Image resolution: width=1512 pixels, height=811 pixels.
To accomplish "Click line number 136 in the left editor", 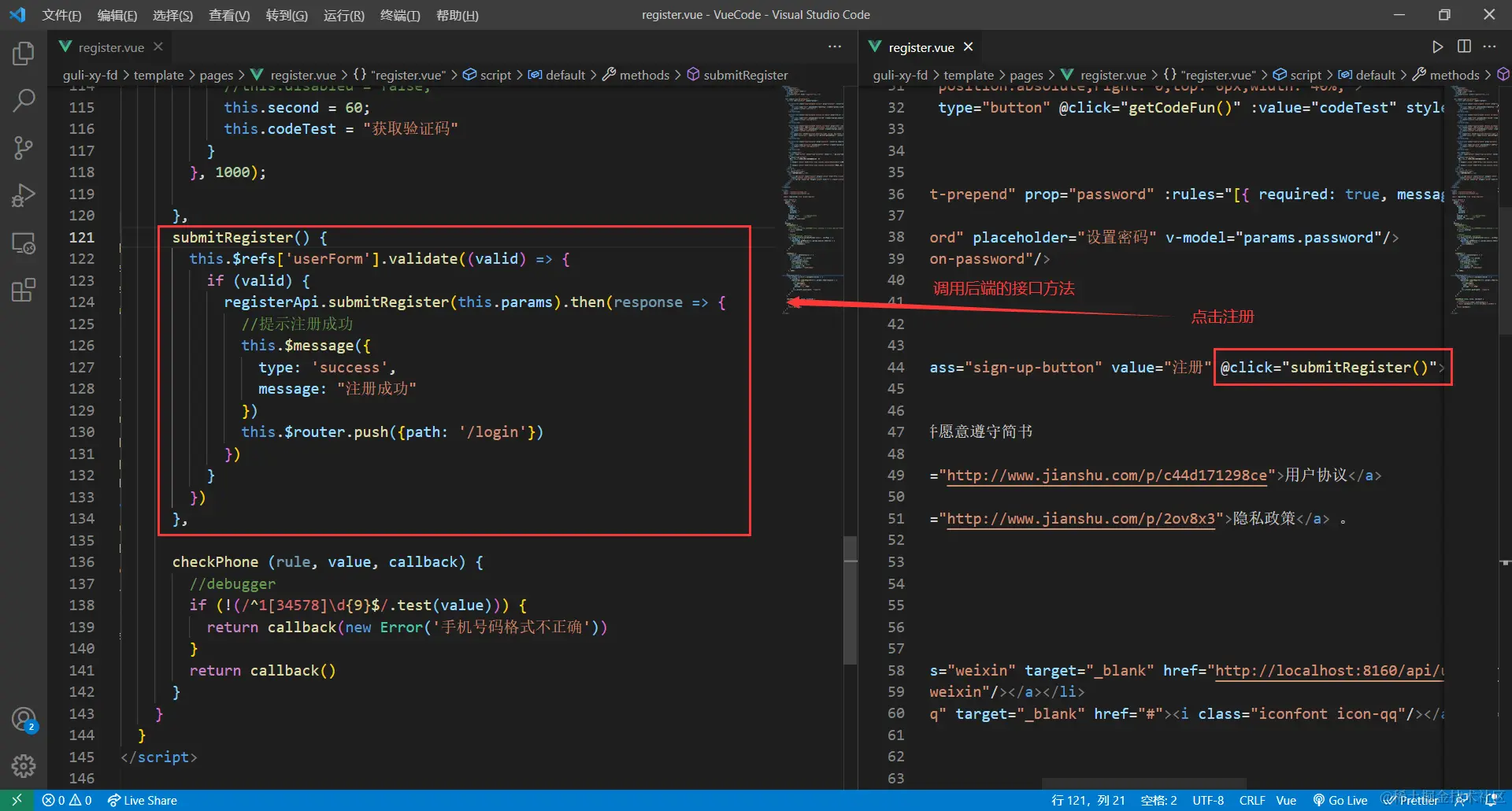I will [82, 562].
